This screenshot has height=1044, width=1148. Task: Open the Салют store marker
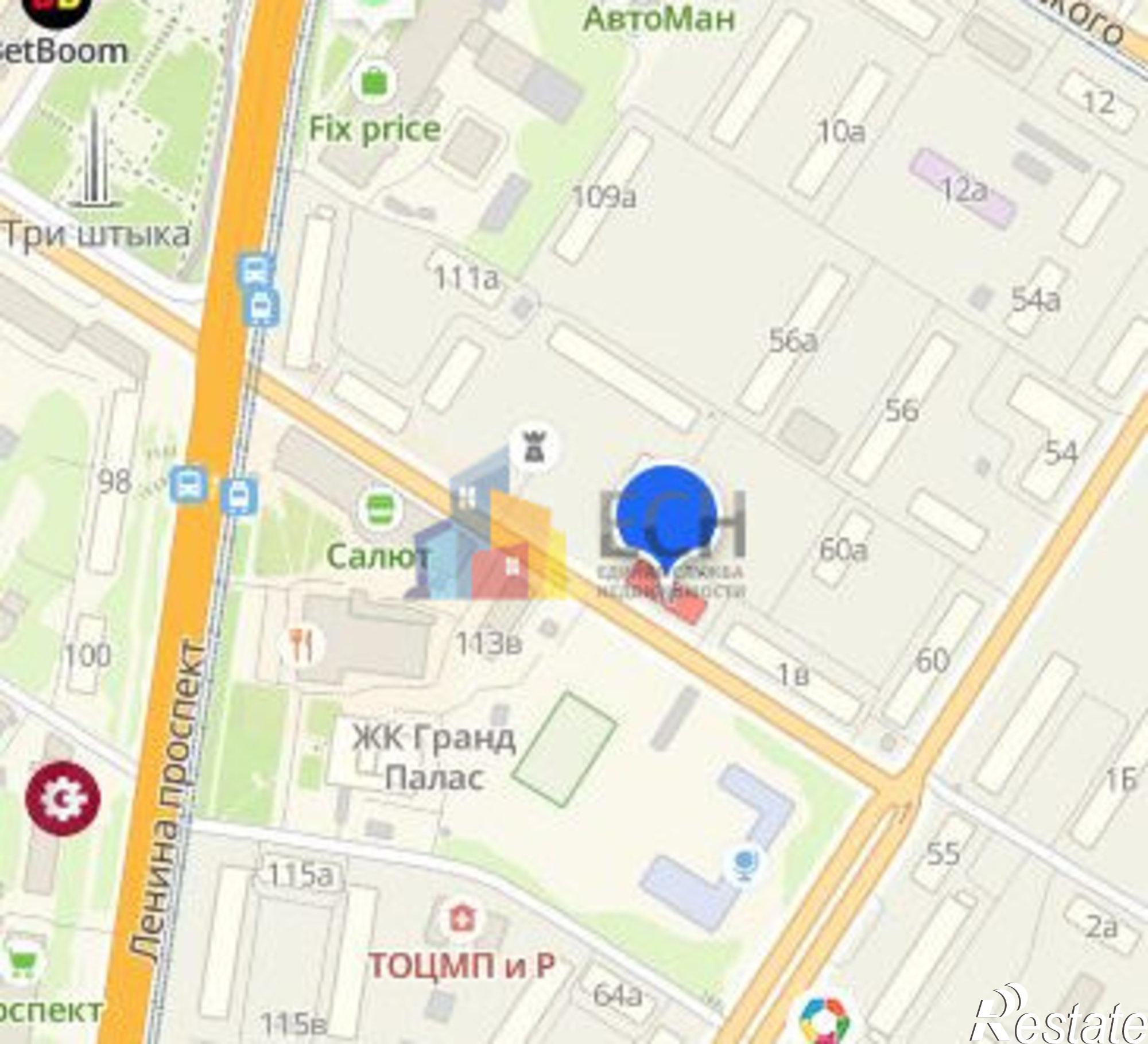tap(380, 508)
